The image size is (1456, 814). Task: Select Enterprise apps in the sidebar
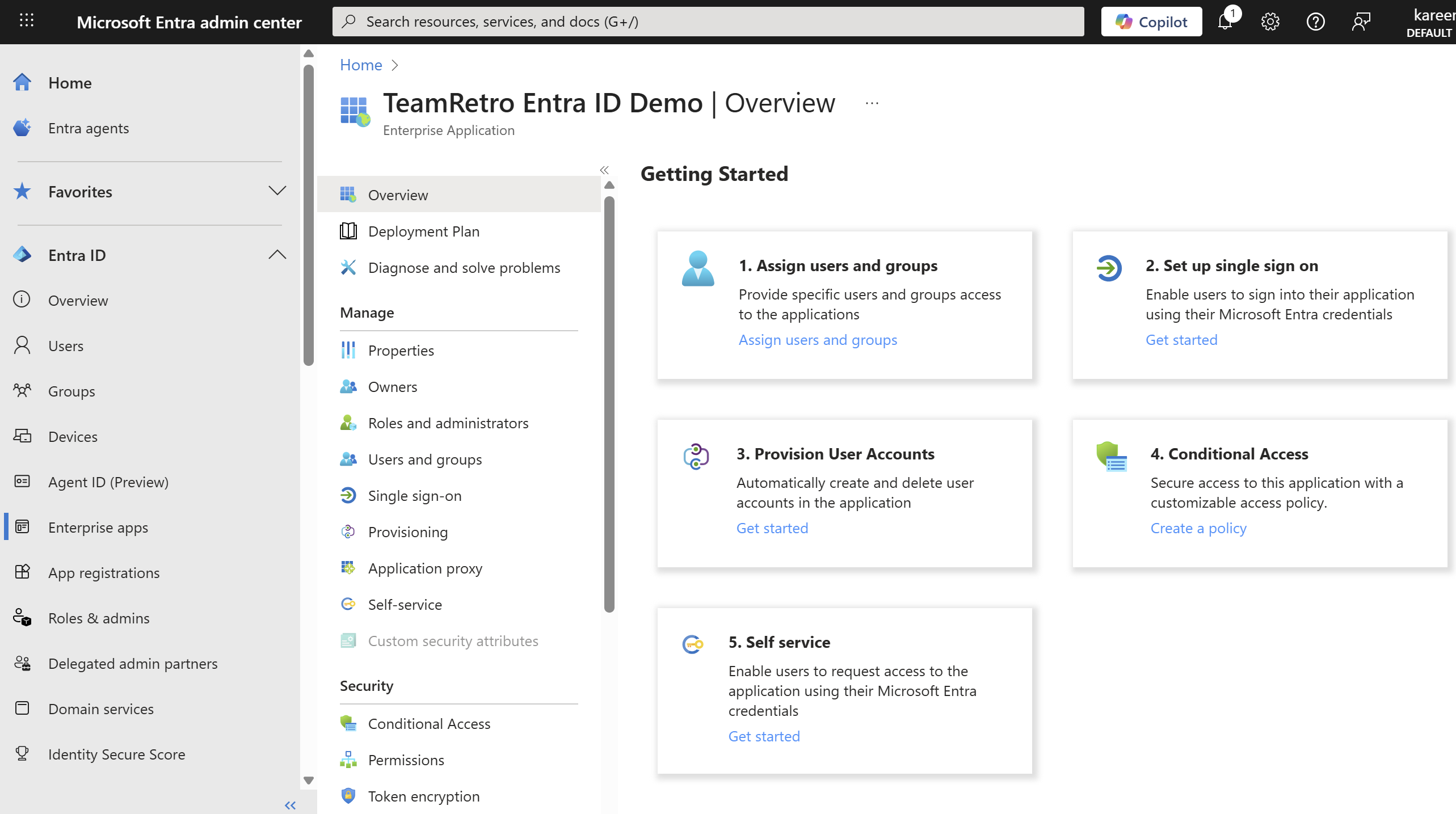[x=98, y=527]
